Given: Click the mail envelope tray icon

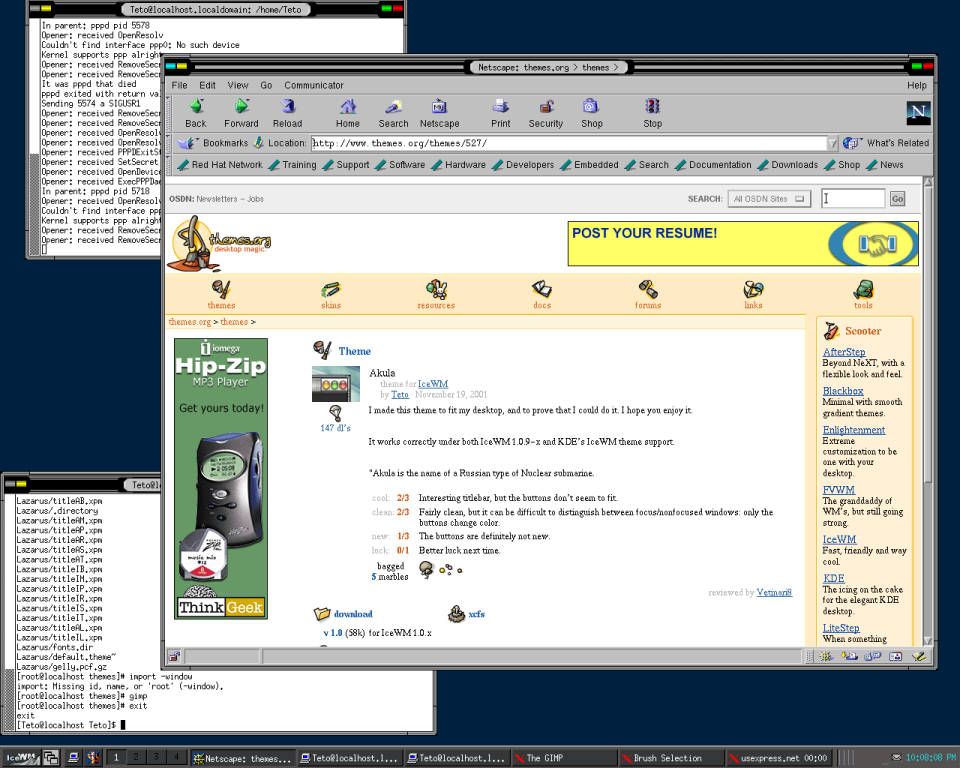Looking at the screenshot, I should pyautogui.click(x=896, y=758).
